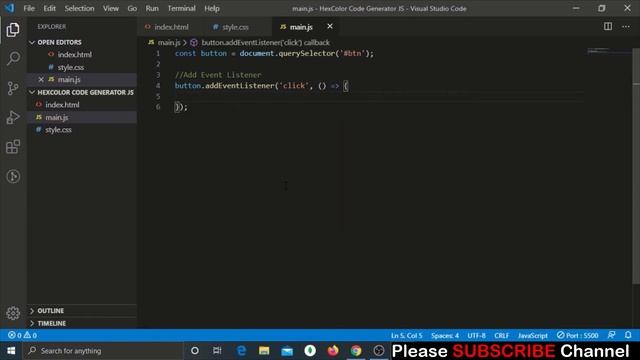
Task: Select index.html under Open Editors
Action: 82,55
